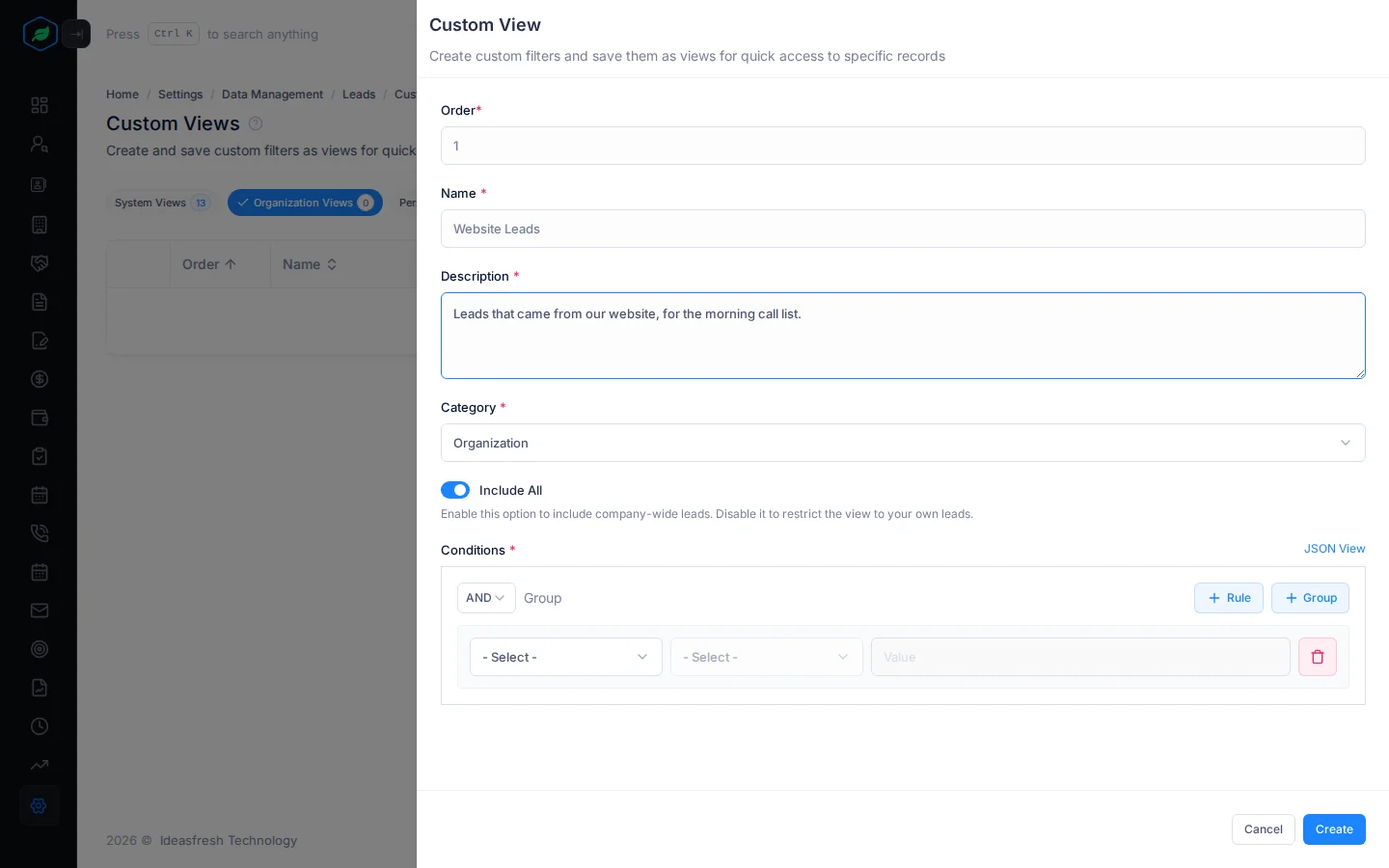Open the Category dropdown showing Organization
This screenshot has height=868, width=1389.
point(903,443)
